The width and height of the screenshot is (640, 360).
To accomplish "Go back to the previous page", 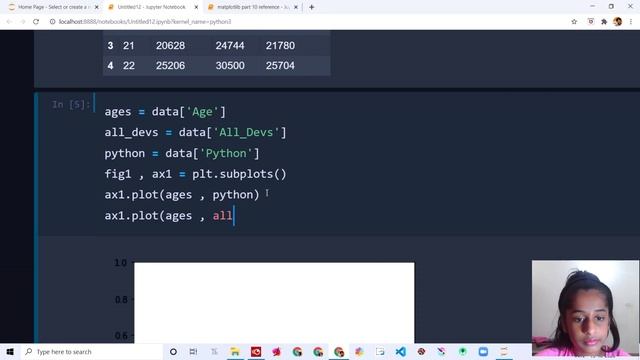I will pos(9,22).
